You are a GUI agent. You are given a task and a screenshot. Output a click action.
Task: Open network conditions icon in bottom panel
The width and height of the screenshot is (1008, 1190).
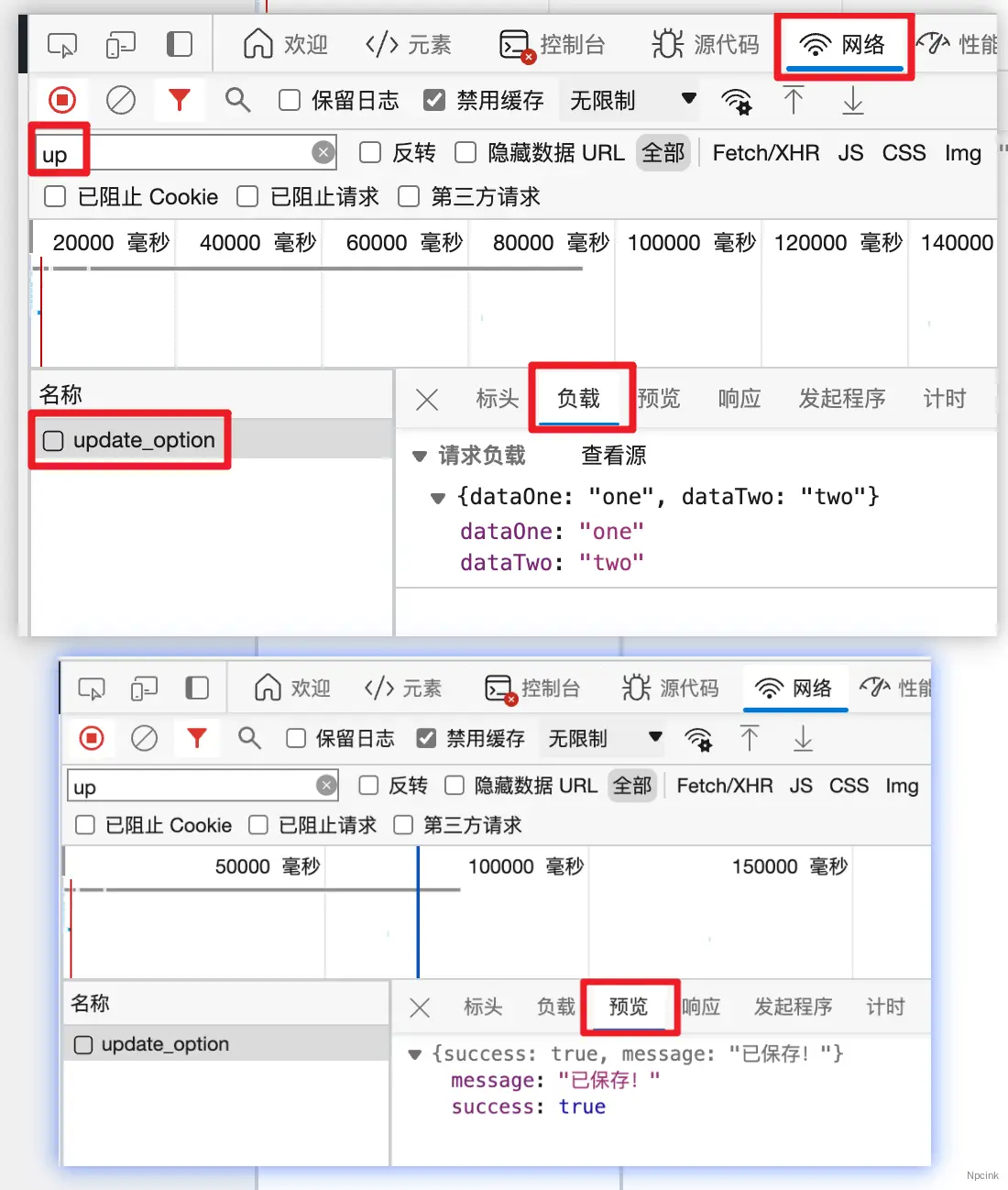698,739
